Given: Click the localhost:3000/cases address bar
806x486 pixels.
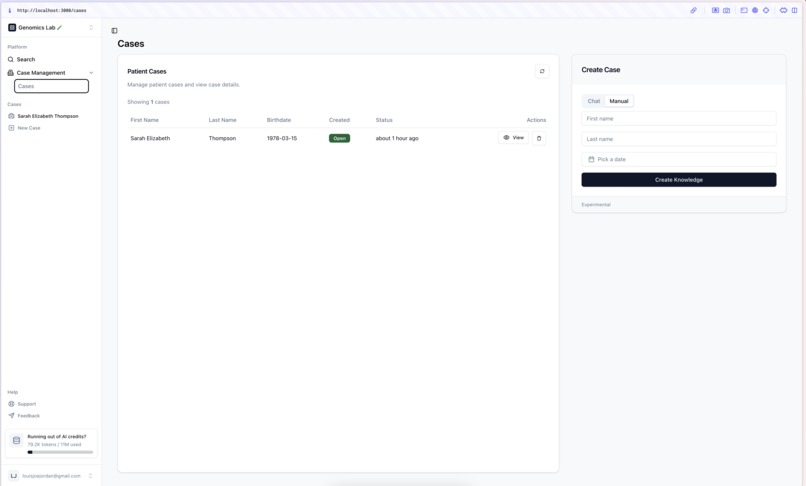Looking at the screenshot, I should pyautogui.click(x=51, y=10).
